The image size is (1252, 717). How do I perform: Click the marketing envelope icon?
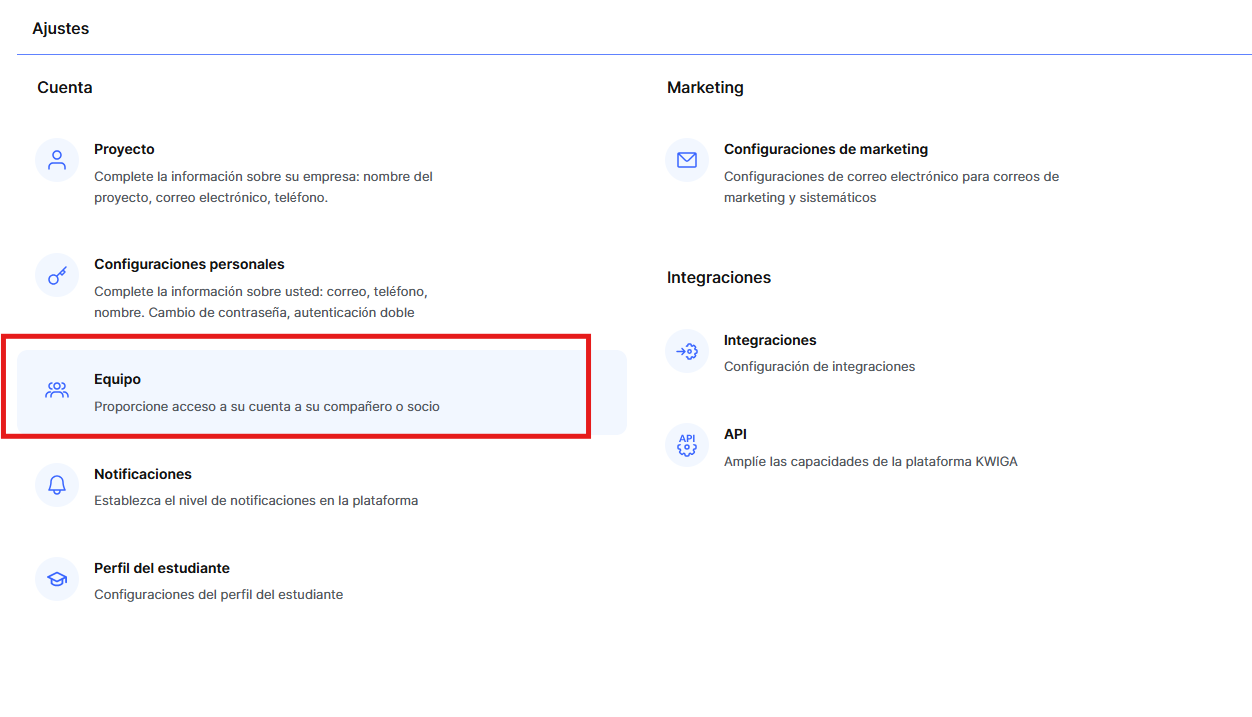pyautogui.click(x=687, y=160)
